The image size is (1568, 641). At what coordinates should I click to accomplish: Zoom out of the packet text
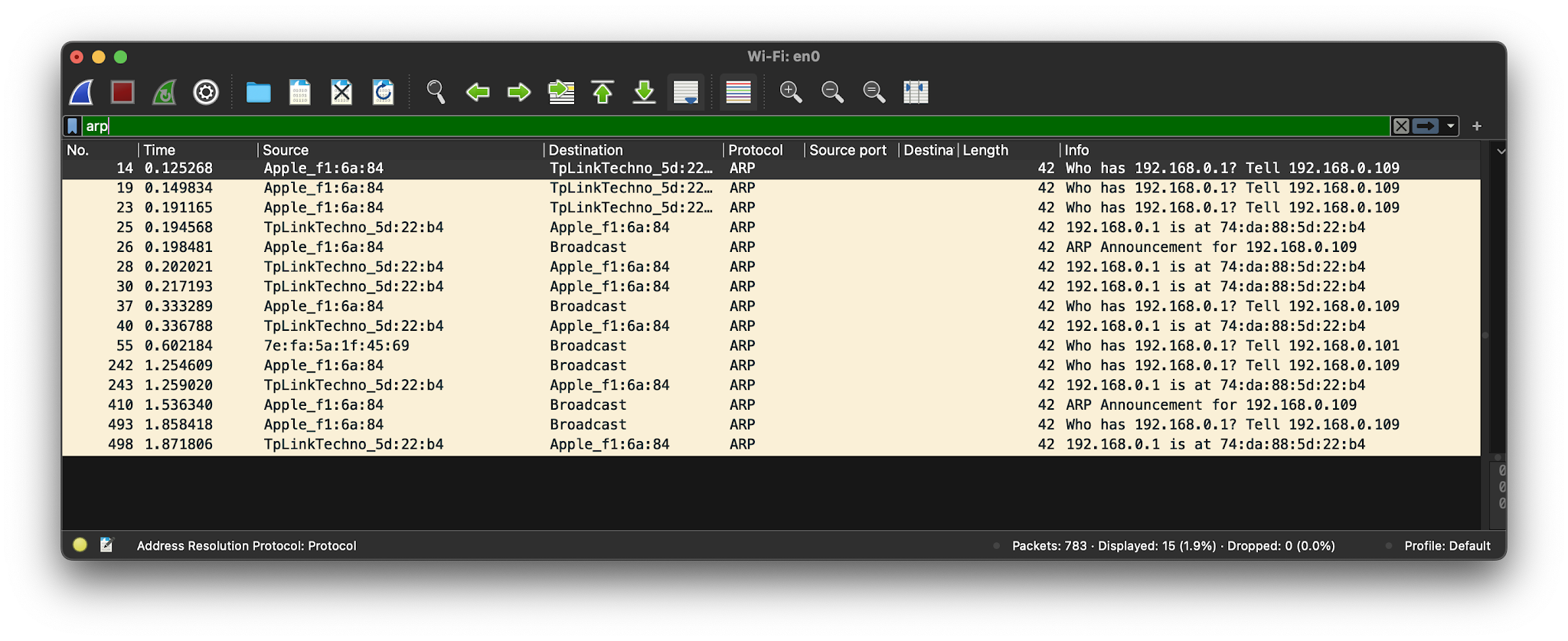coord(832,93)
